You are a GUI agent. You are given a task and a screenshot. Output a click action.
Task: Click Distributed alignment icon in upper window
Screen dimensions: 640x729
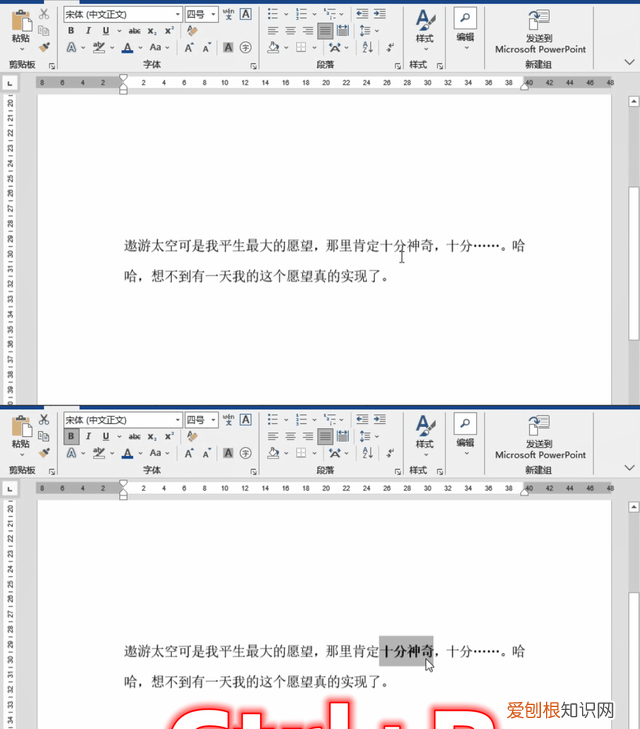point(343,31)
